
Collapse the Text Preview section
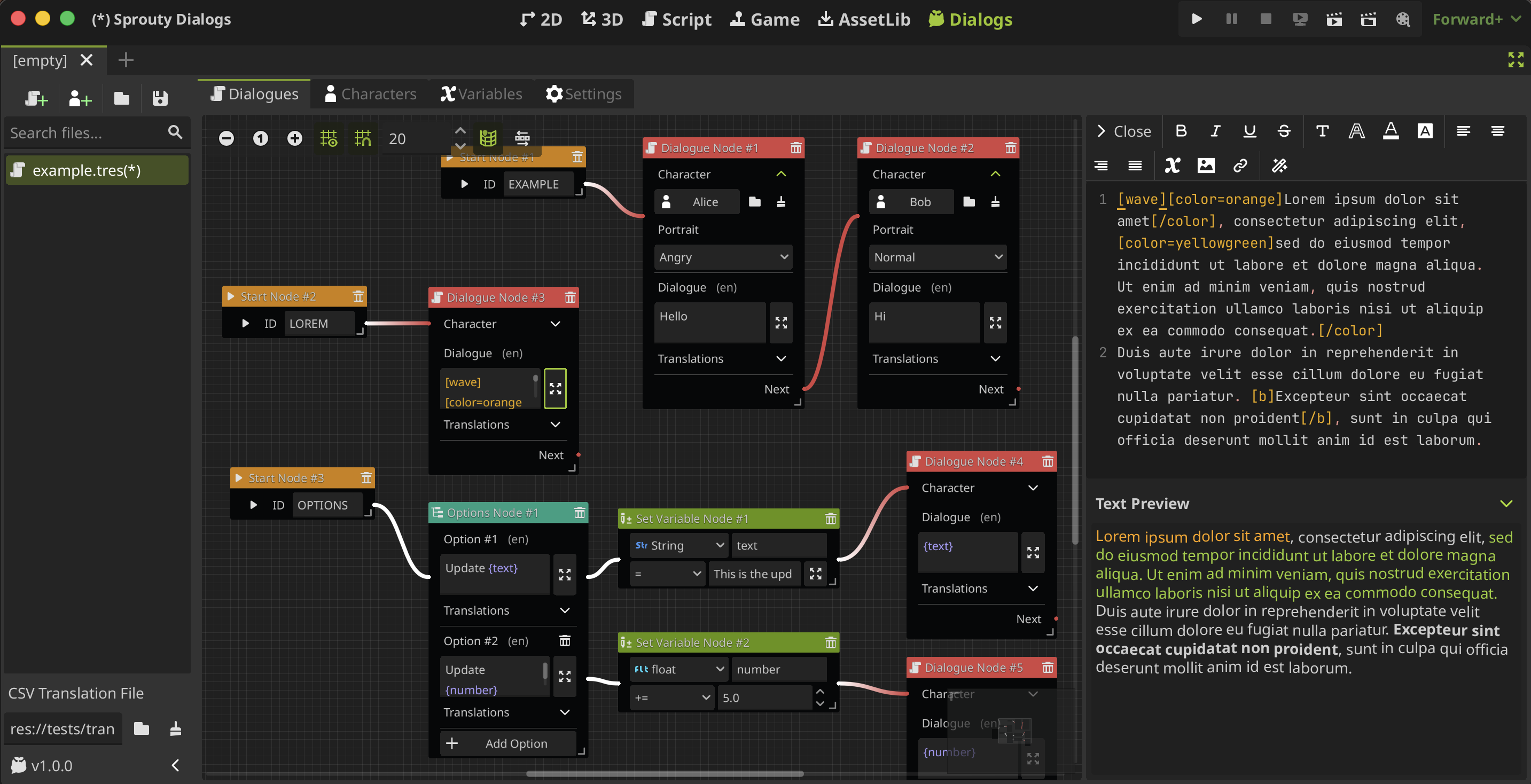coord(1505,504)
